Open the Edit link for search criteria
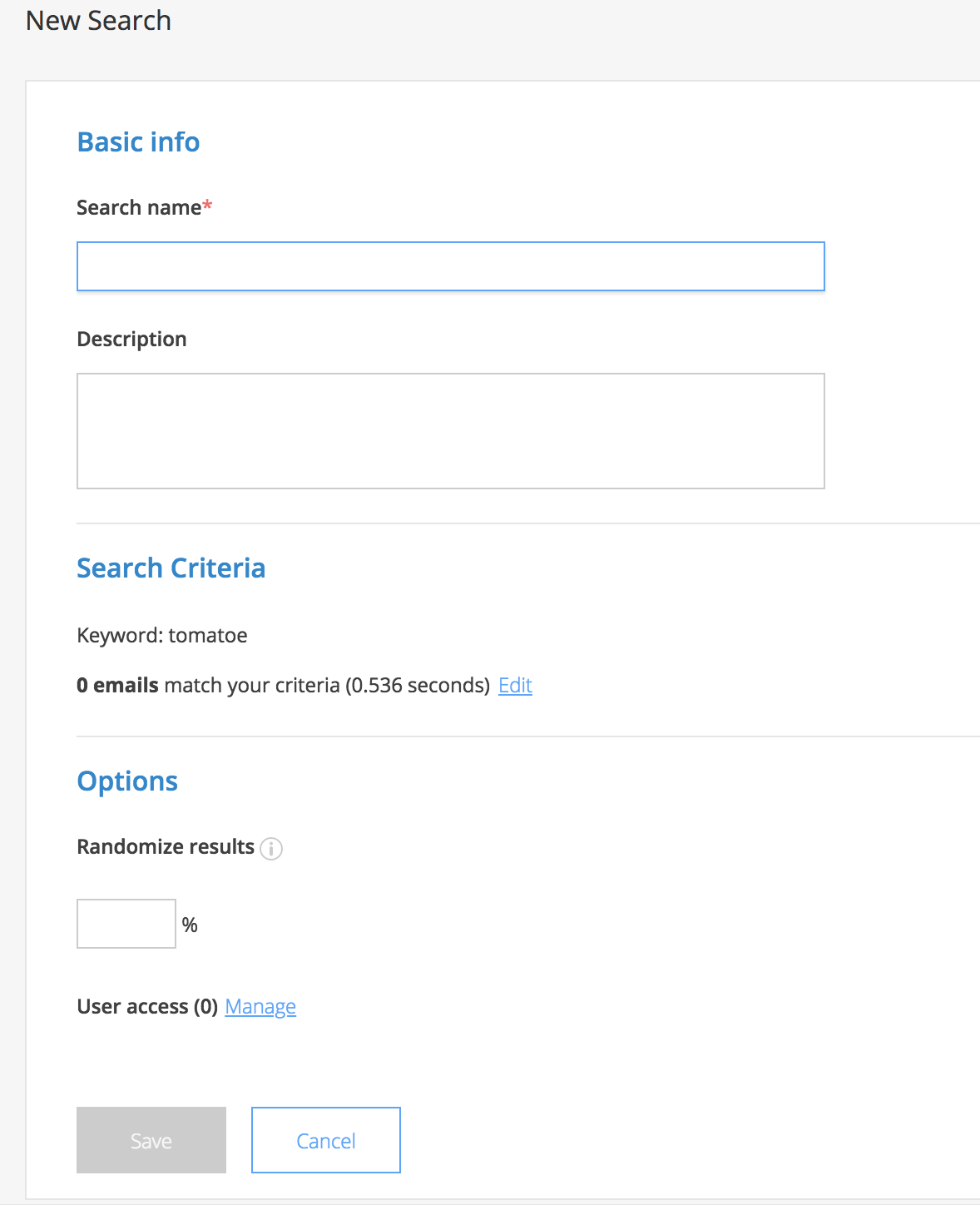Screen dimensions: 980x1205 pyautogui.click(x=515, y=685)
